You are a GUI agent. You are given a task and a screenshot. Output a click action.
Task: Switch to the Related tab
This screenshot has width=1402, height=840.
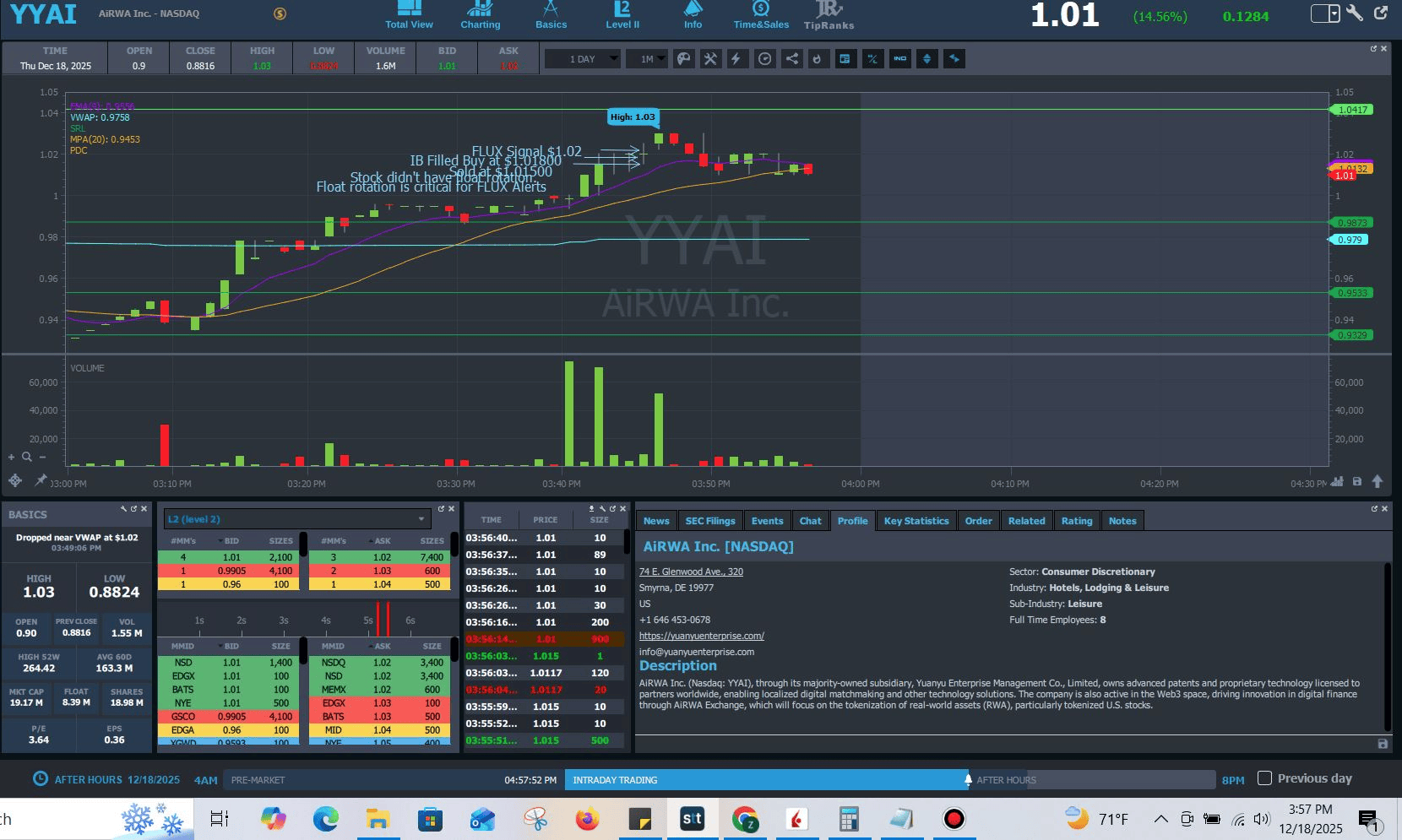(1027, 521)
